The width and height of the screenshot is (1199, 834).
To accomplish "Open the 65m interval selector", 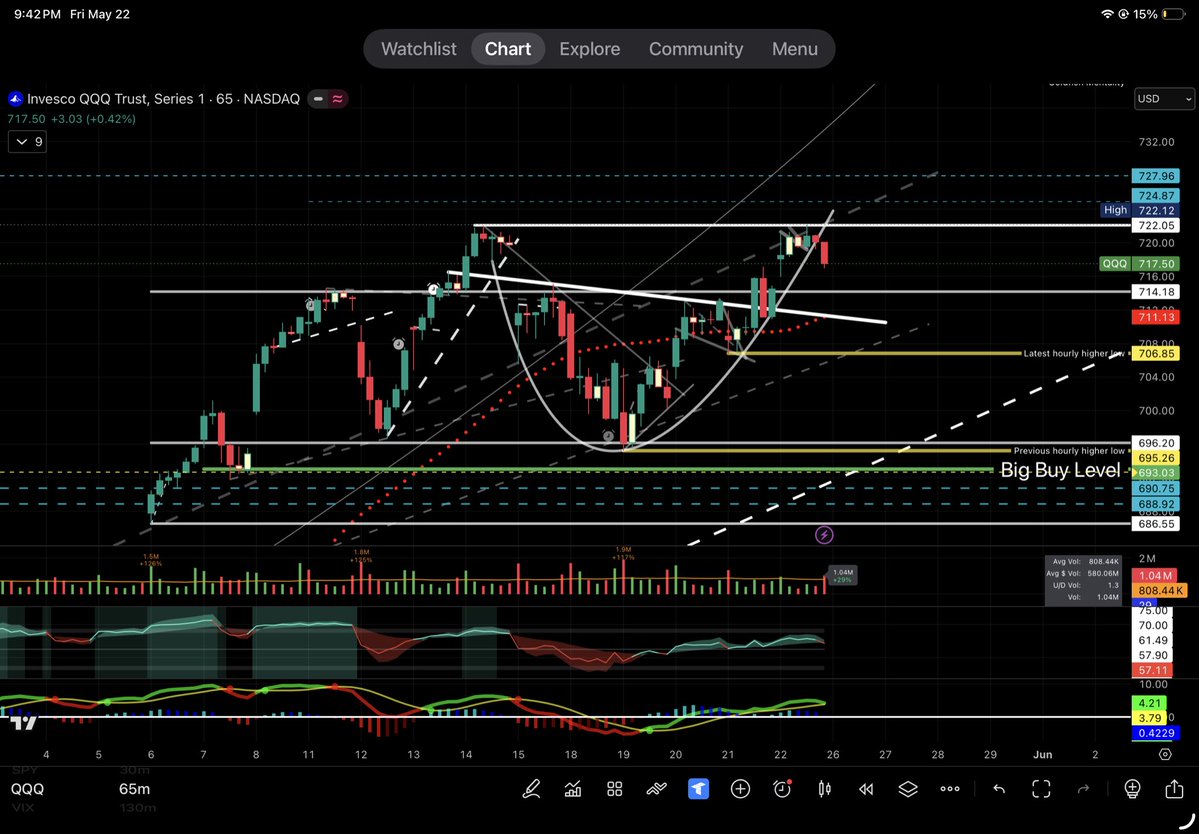I will pos(135,789).
